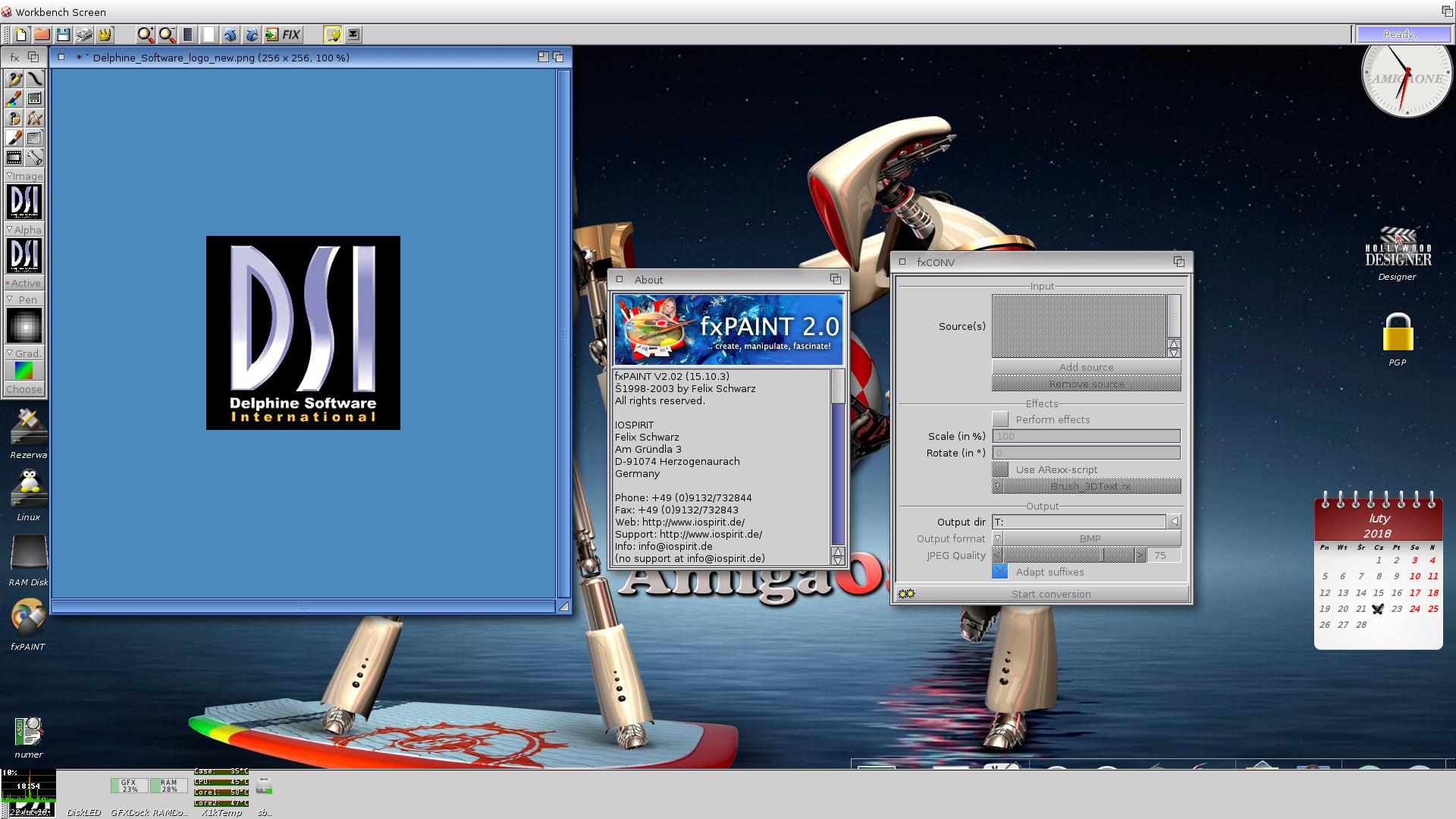1456x819 pixels.
Task: Select the brush on white canvas tool
Action: [14, 138]
